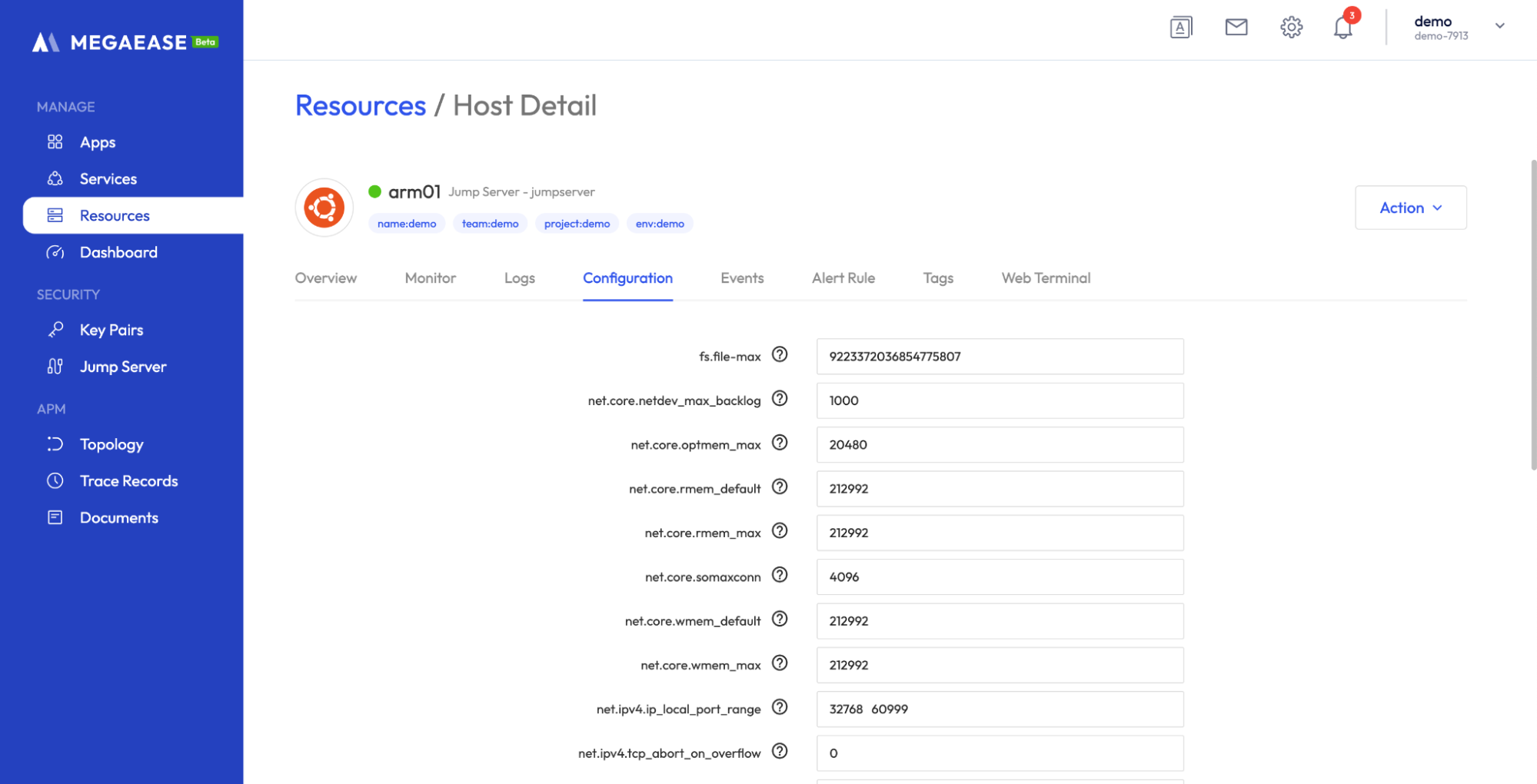Switch to the Monitor tab

(430, 278)
